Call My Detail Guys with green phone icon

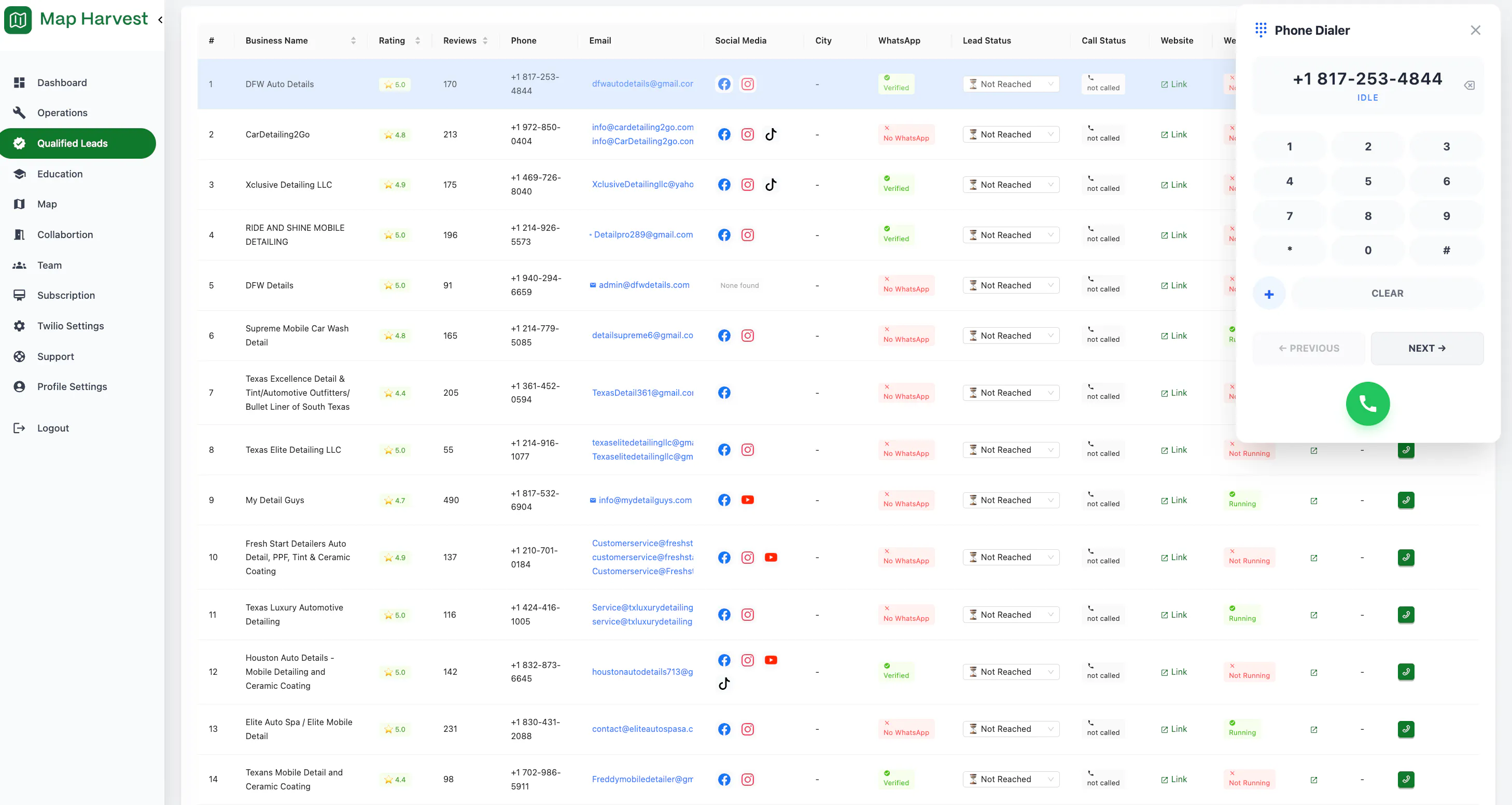(x=1406, y=500)
